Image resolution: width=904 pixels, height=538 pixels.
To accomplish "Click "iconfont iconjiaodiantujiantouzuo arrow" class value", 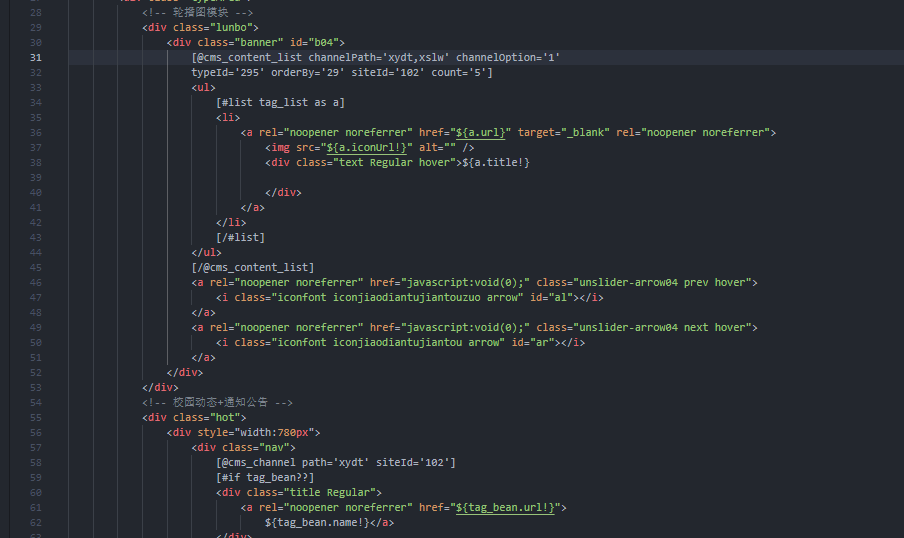I will (397, 298).
